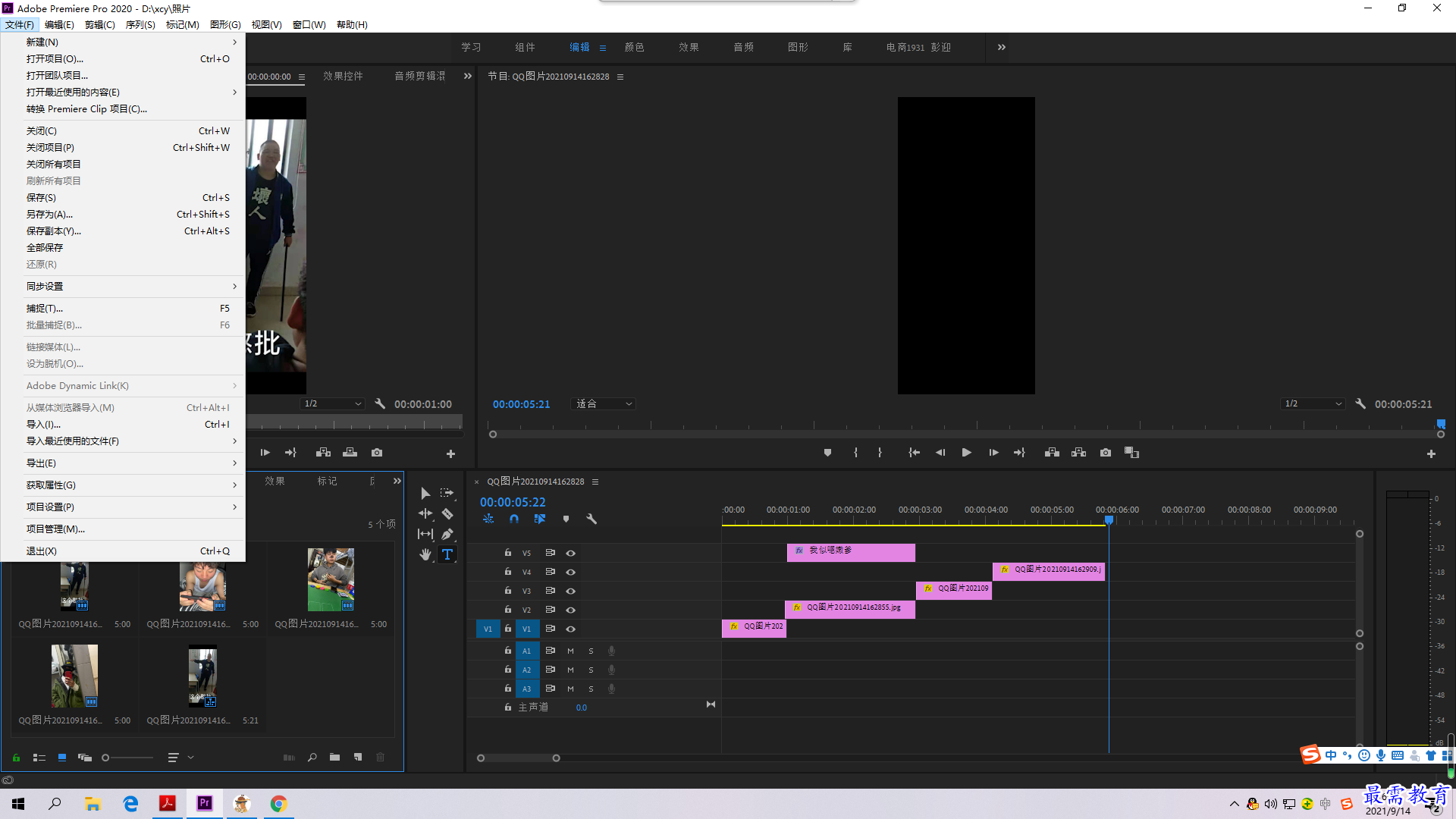Mute audio track A1
This screenshot has width=1456, height=819.
click(x=570, y=651)
